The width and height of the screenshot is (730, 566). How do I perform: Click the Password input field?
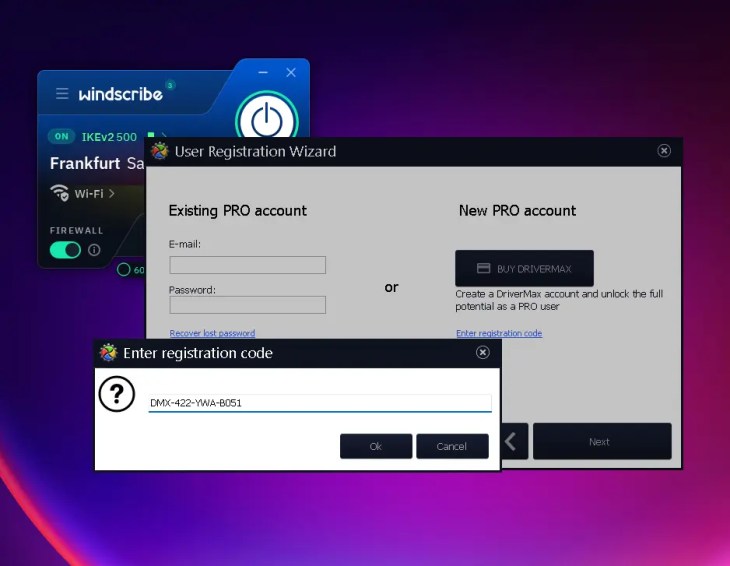coord(248,305)
